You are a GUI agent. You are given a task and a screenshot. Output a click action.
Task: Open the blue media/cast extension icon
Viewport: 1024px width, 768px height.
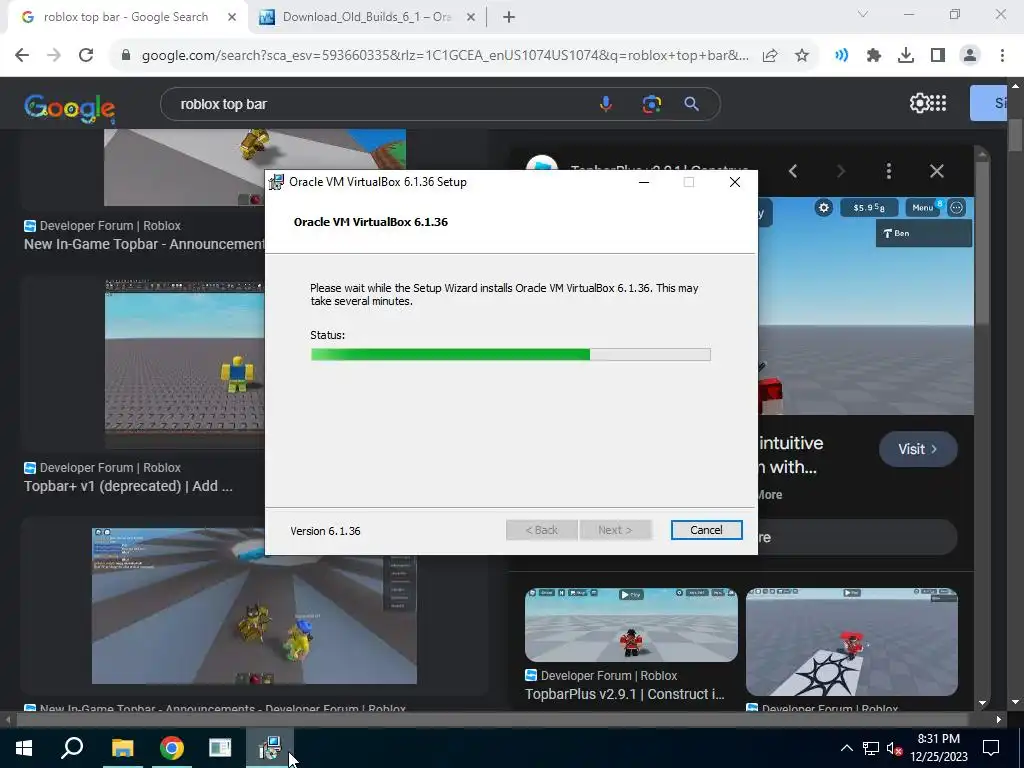pyautogui.click(x=842, y=56)
